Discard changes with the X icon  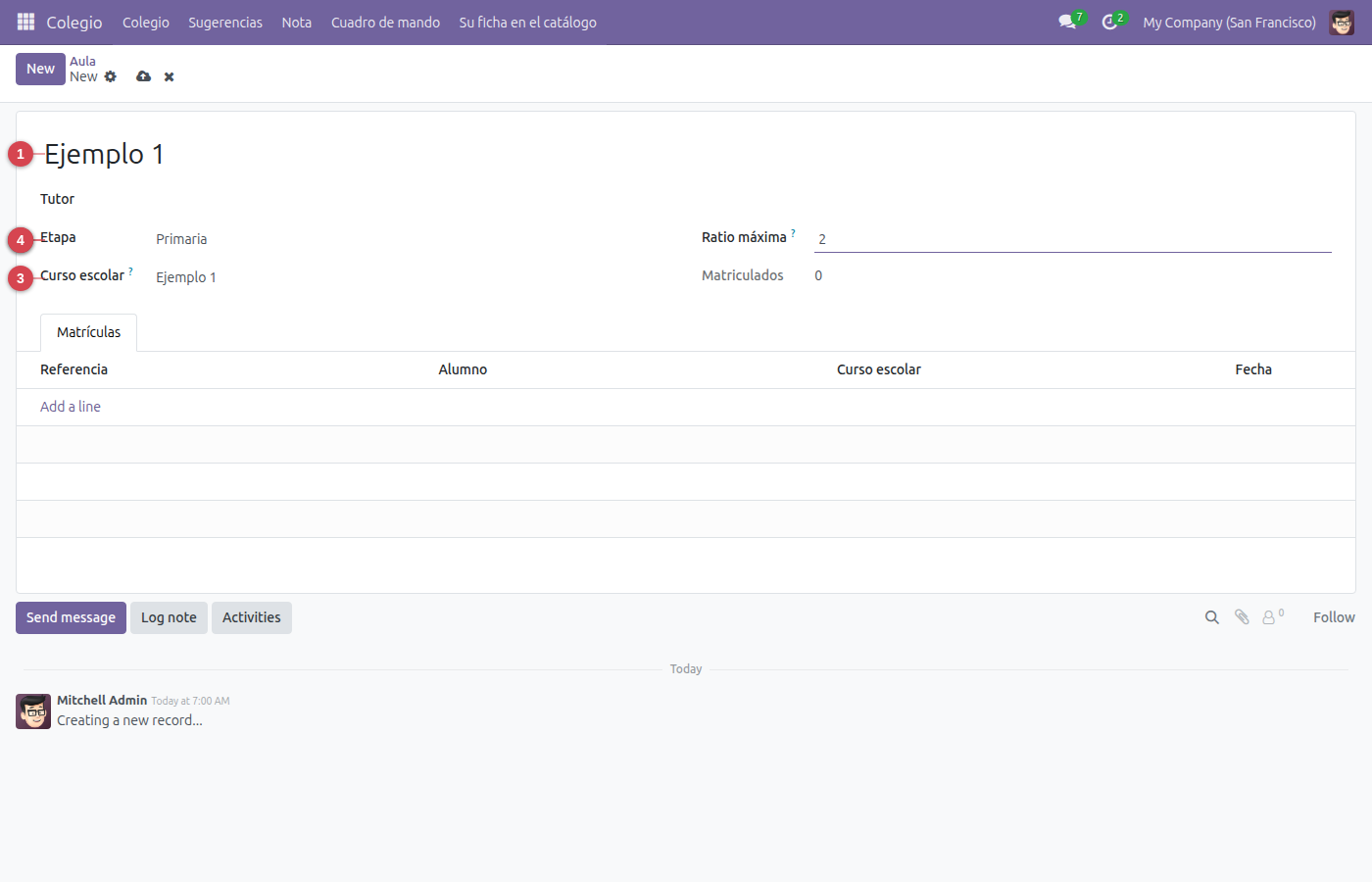click(169, 76)
